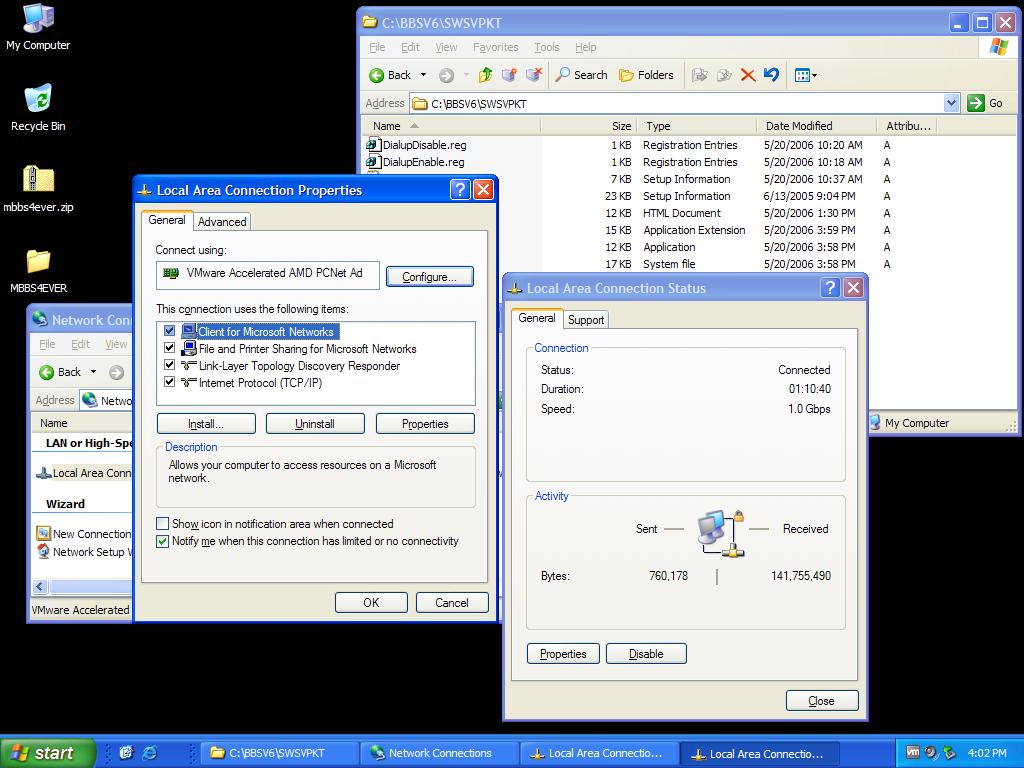The image size is (1024, 768).
Task: Click the Disable button in connection status
Action: click(646, 654)
